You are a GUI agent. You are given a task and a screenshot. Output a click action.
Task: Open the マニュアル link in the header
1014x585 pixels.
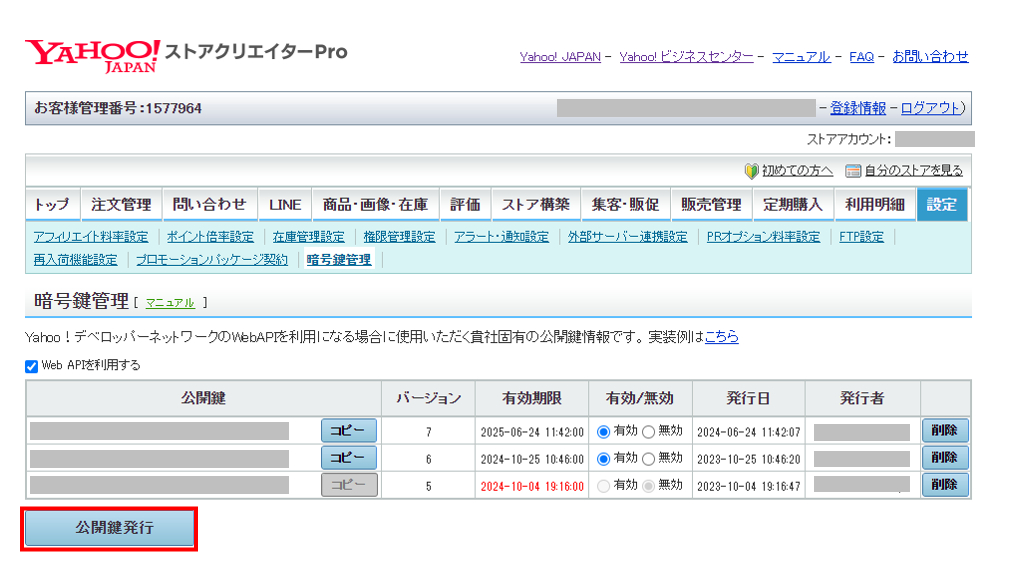(801, 57)
